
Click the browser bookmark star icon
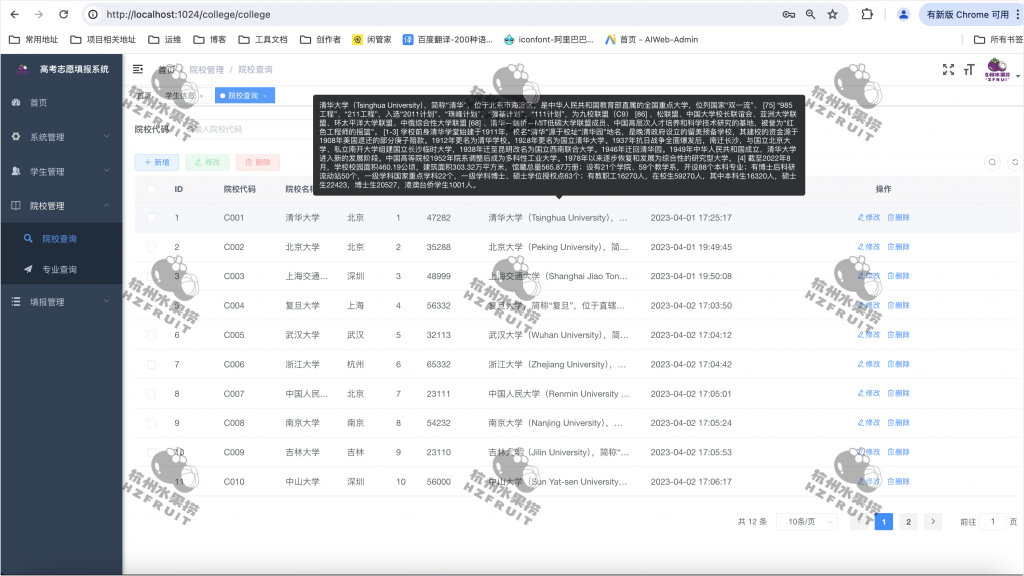pos(831,14)
